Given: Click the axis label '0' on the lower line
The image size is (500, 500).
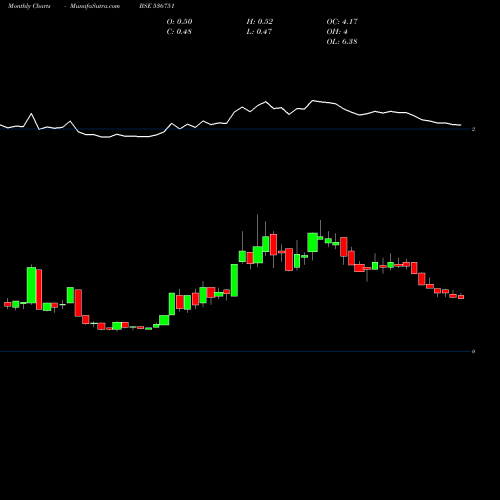Looking at the screenshot, I should click(473, 351).
